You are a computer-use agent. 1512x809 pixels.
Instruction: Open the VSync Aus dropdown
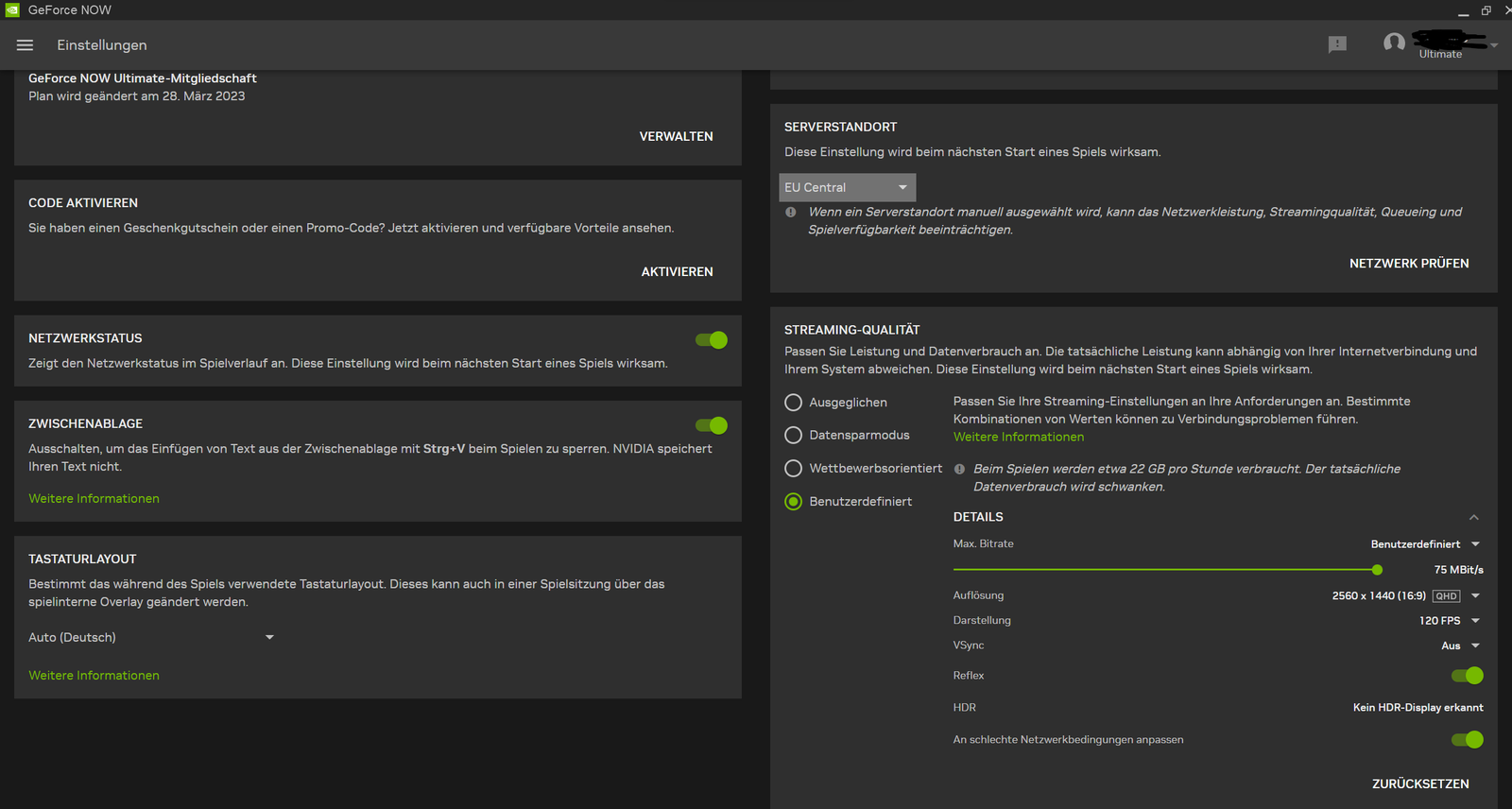(x=1461, y=646)
